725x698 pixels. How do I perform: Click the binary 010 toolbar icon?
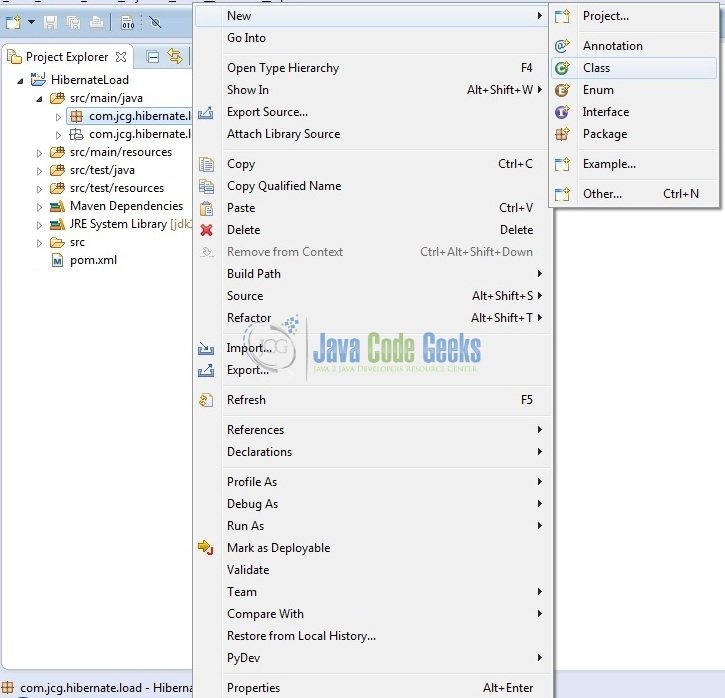point(128,22)
